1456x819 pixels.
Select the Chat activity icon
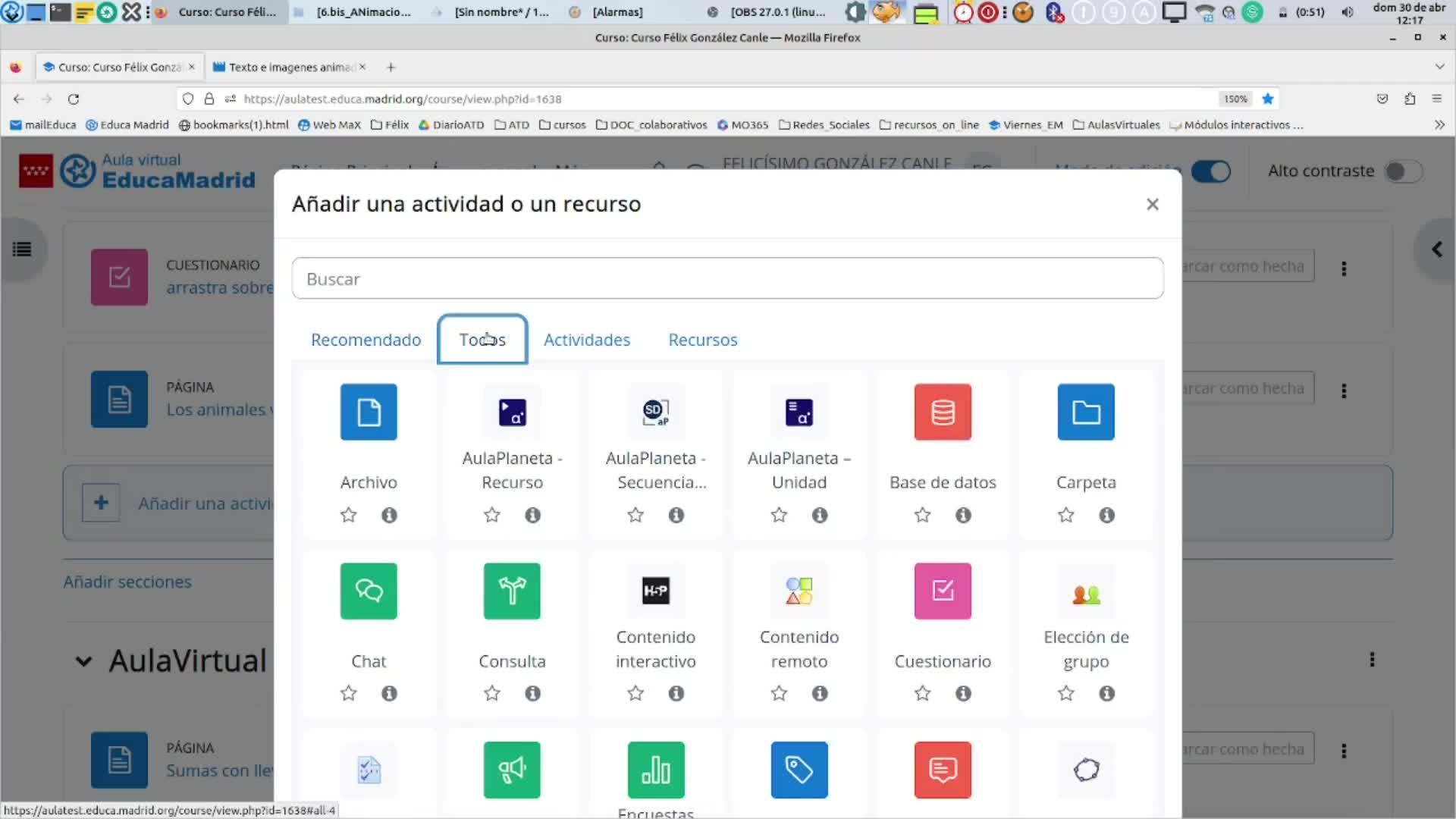[369, 591]
